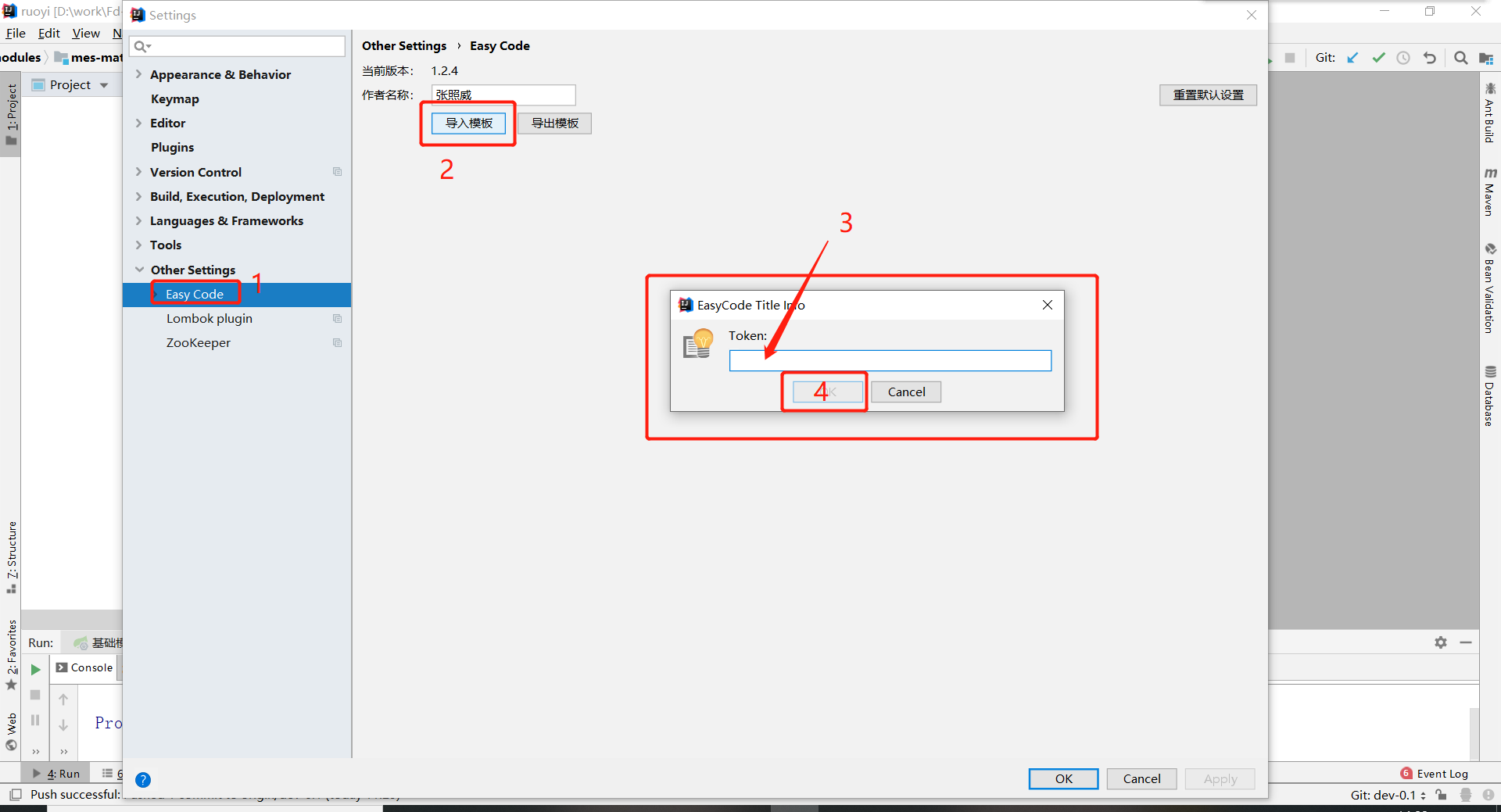Click the Git update project blue arrow icon
This screenshot has width=1501, height=812.
tap(1353, 57)
